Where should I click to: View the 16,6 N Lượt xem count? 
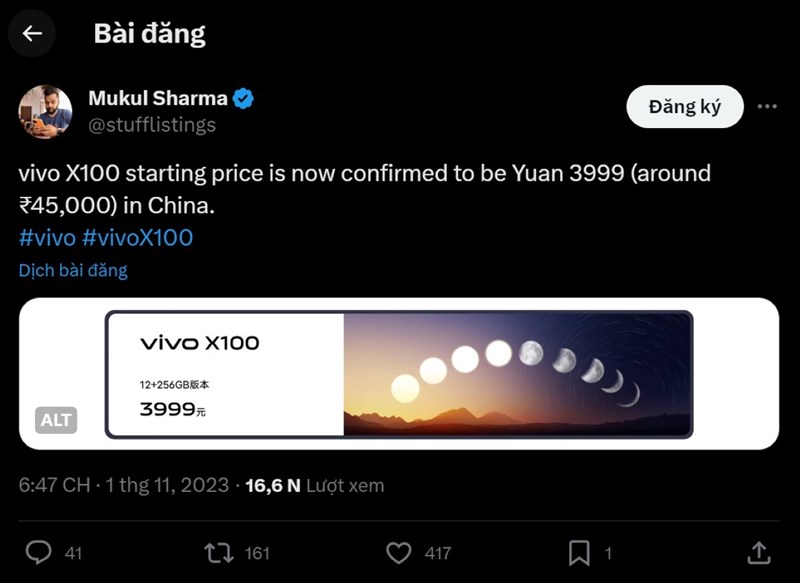coord(314,485)
